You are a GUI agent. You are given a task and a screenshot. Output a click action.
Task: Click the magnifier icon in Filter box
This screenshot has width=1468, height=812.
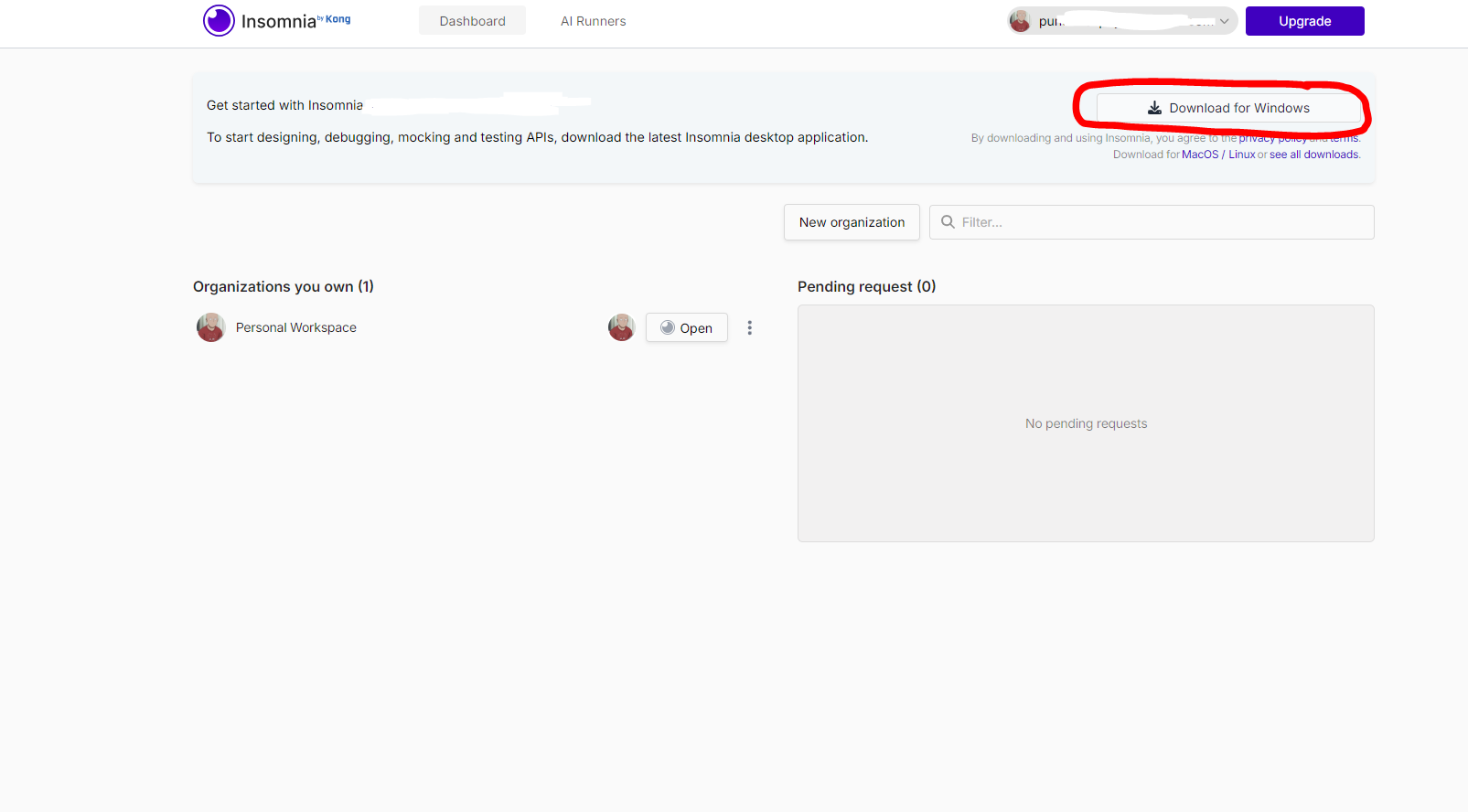[948, 222]
